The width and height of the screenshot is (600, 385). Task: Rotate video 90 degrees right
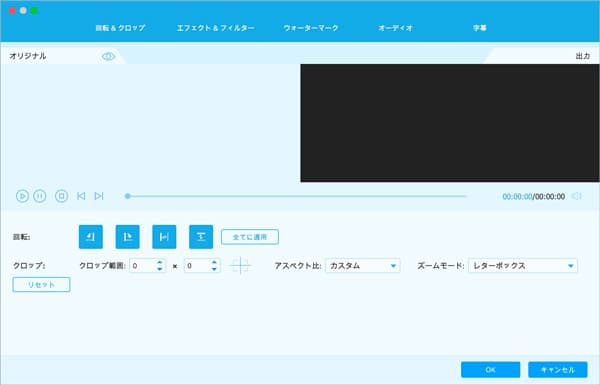pyautogui.click(x=127, y=237)
